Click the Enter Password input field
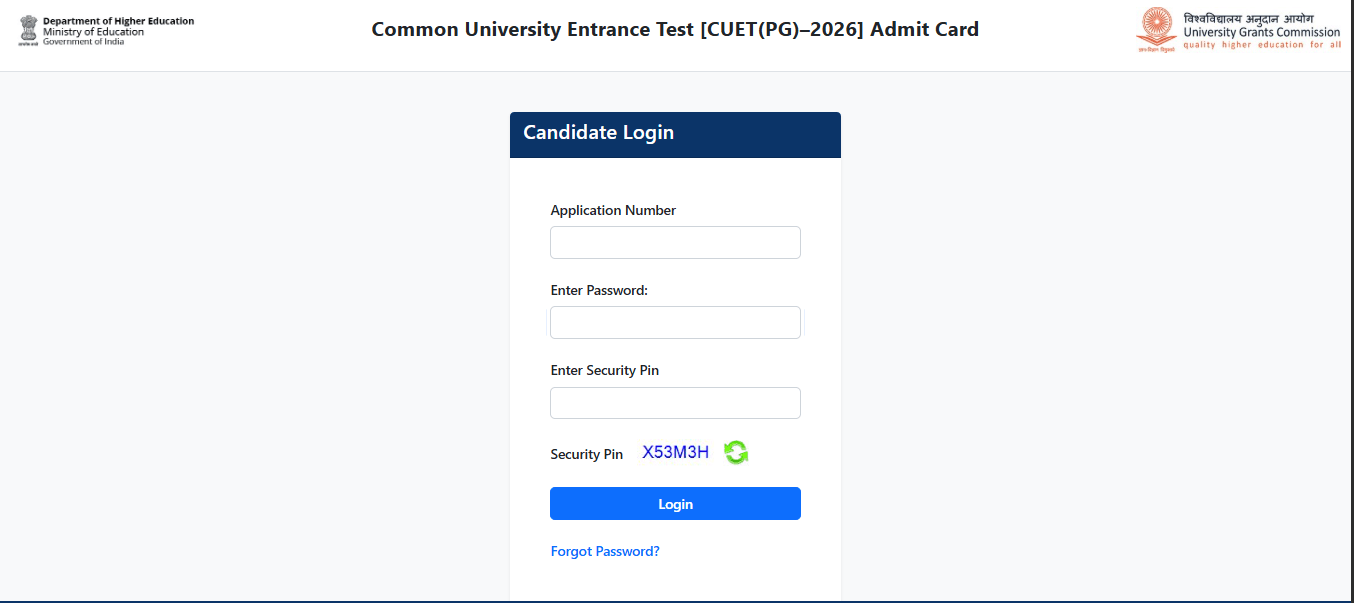1354x603 pixels. coord(674,322)
